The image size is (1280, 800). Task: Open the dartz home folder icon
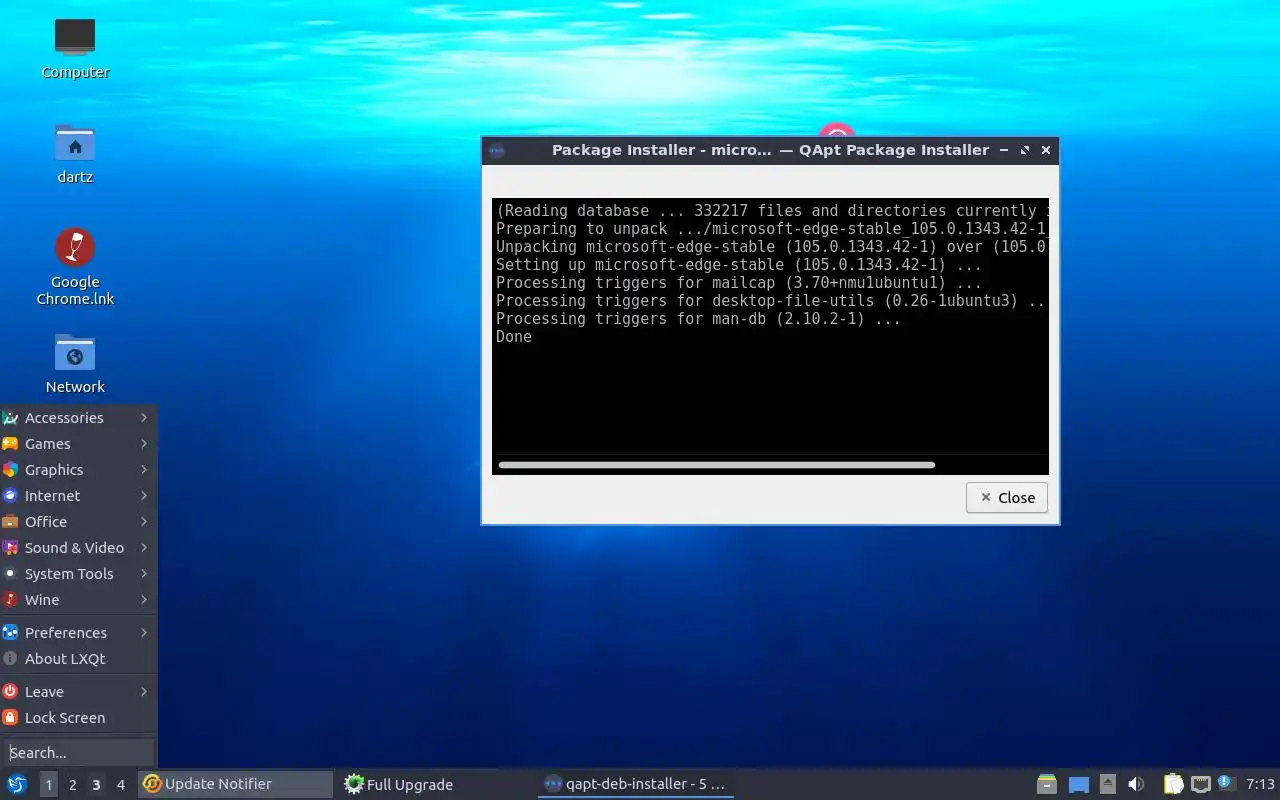click(x=75, y=154)
